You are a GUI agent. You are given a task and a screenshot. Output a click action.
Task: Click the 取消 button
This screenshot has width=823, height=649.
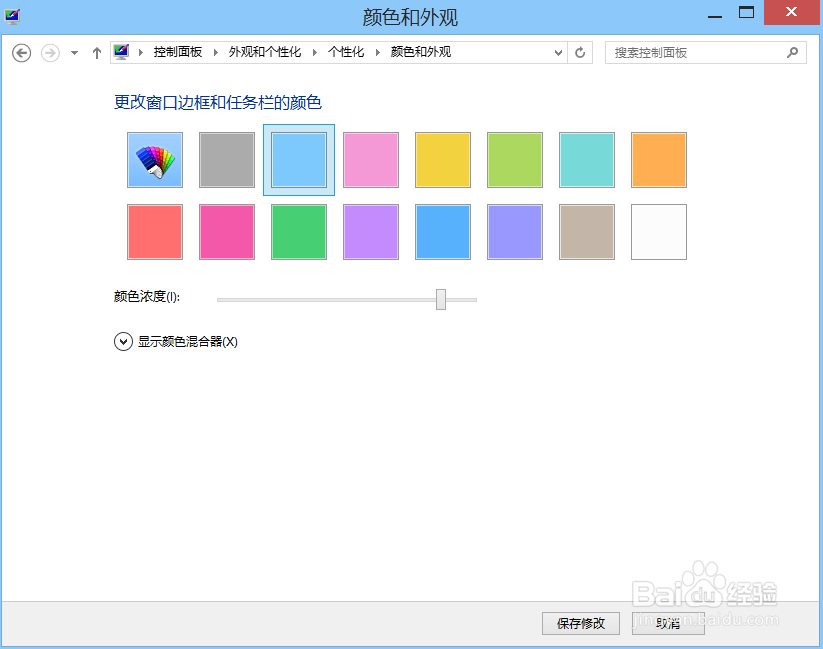[667, 622]
